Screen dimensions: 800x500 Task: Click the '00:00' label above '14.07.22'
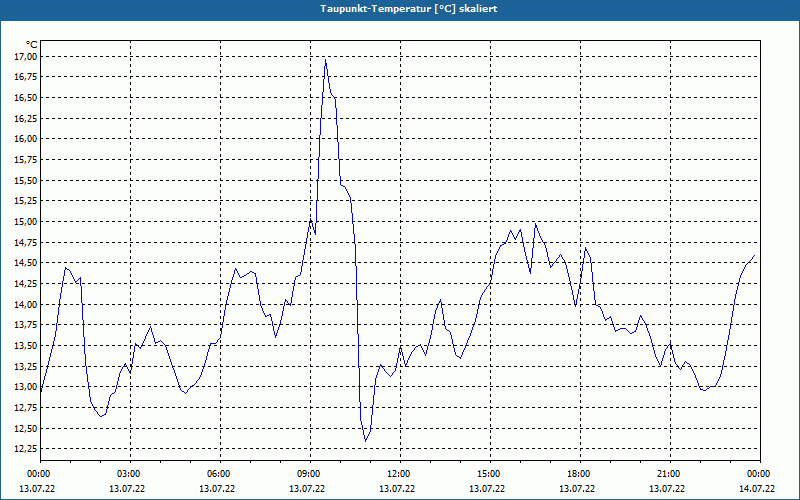tap(760, 474)
